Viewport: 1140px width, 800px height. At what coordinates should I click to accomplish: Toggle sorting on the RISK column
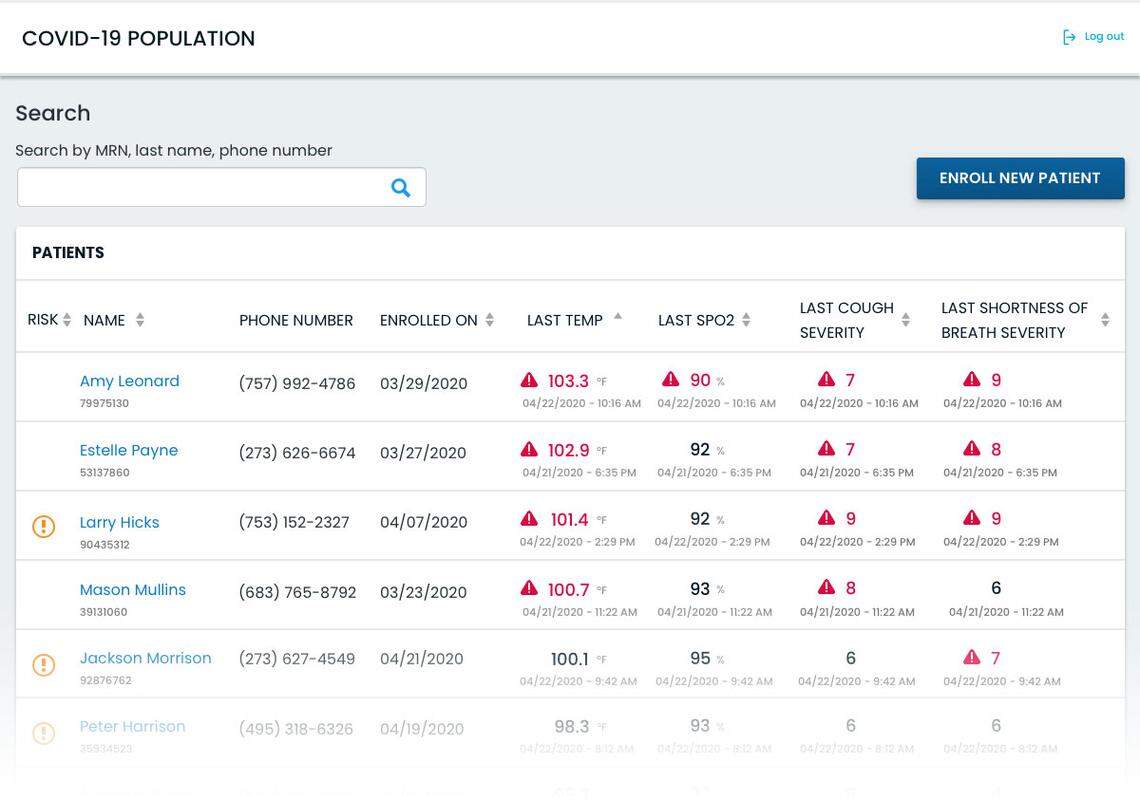tap(66, 318)
